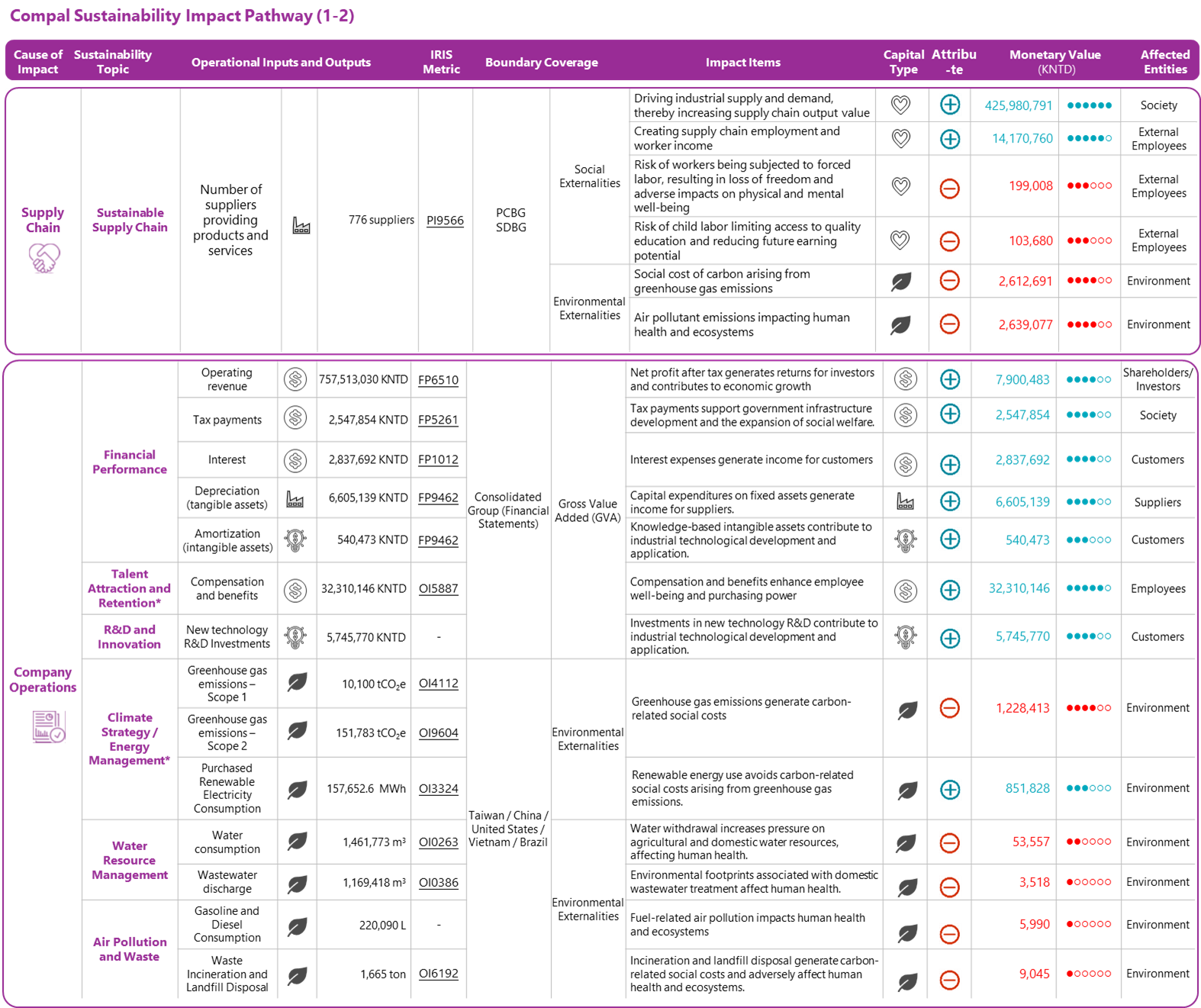Click the value 757,513,030 KNTD
The image size is (1201, 1008).
pos(364,379)
